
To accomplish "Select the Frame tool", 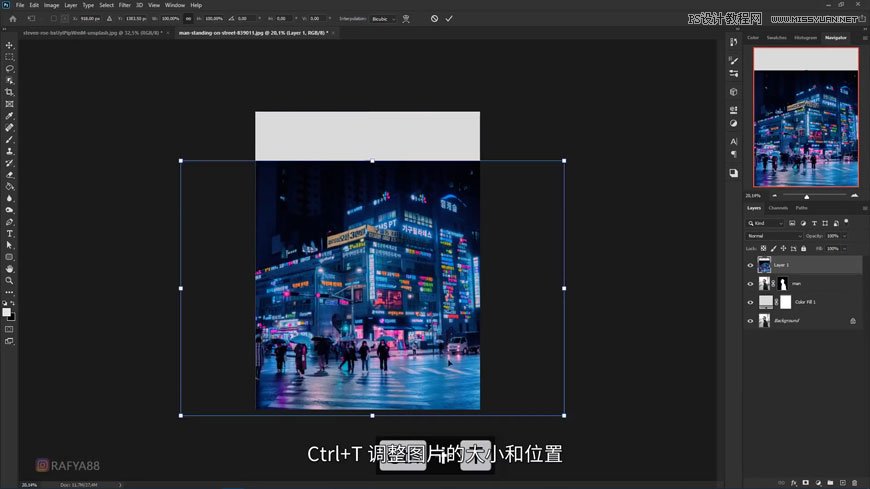I will [9, 104].
